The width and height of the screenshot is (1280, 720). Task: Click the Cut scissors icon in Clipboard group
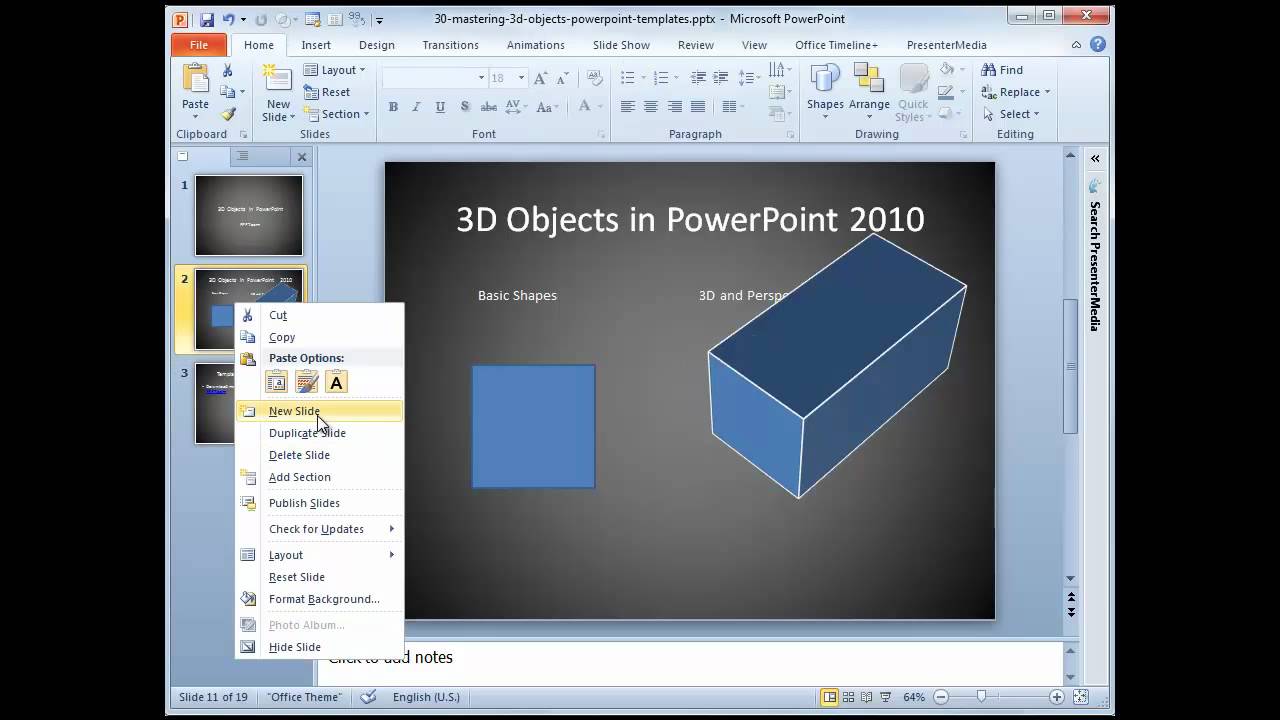point(228,70)
